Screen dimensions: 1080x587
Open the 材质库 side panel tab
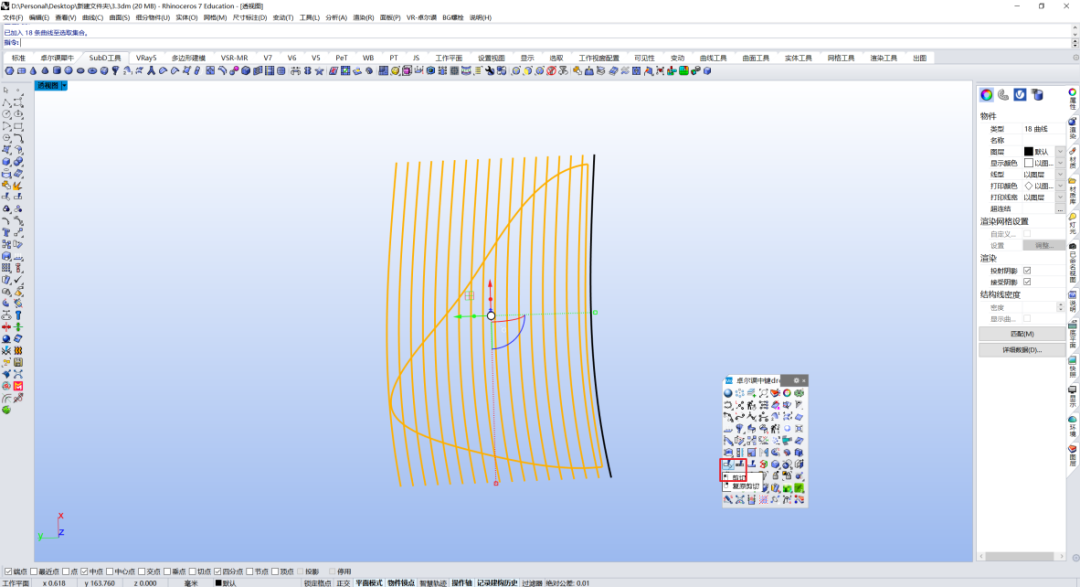[1072, 191]
